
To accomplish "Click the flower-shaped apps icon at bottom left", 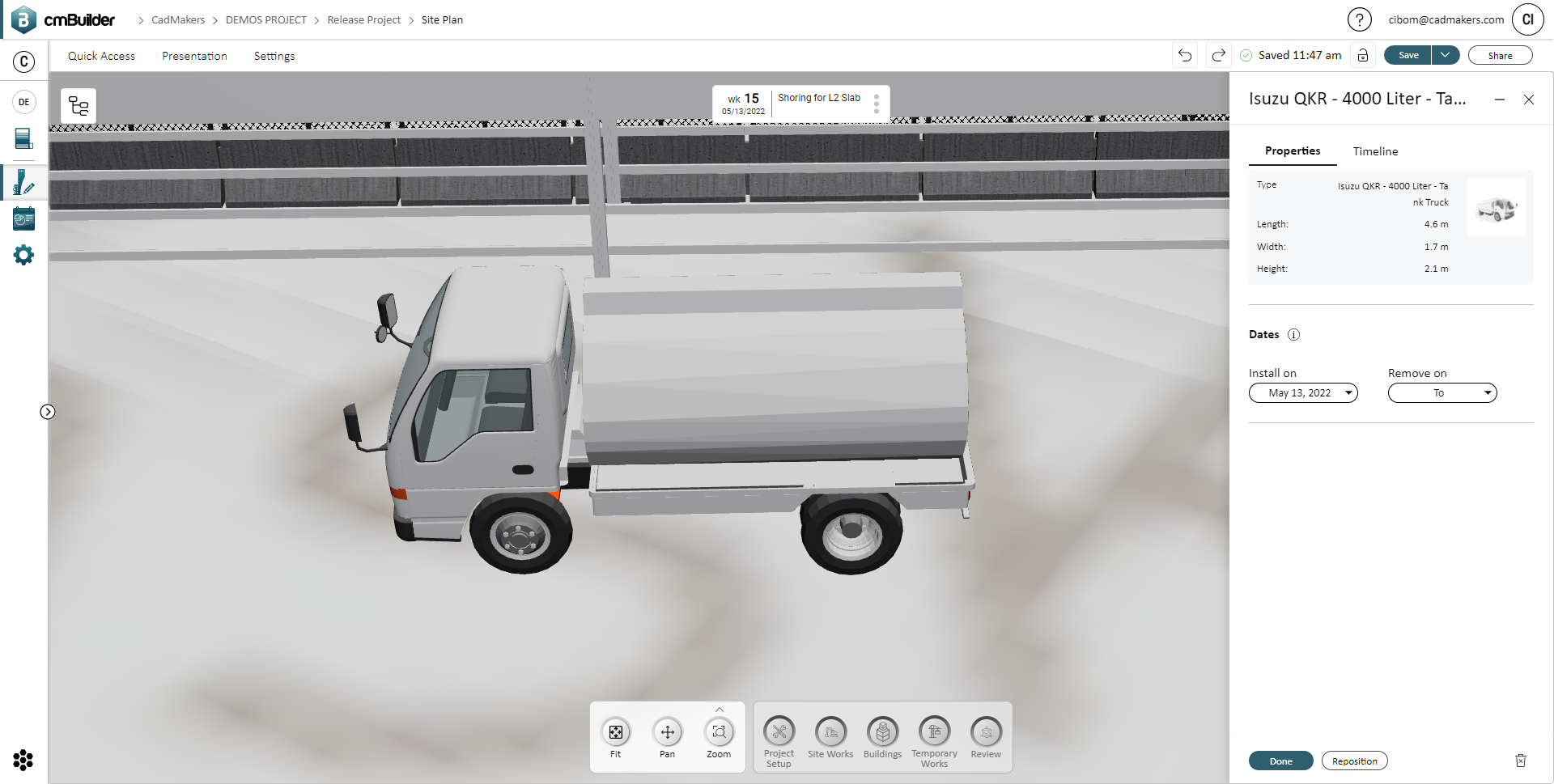I will 23,760.
